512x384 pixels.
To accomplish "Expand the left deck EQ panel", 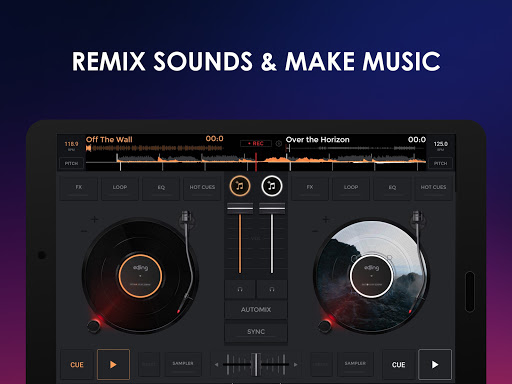I will click(161, 188).
